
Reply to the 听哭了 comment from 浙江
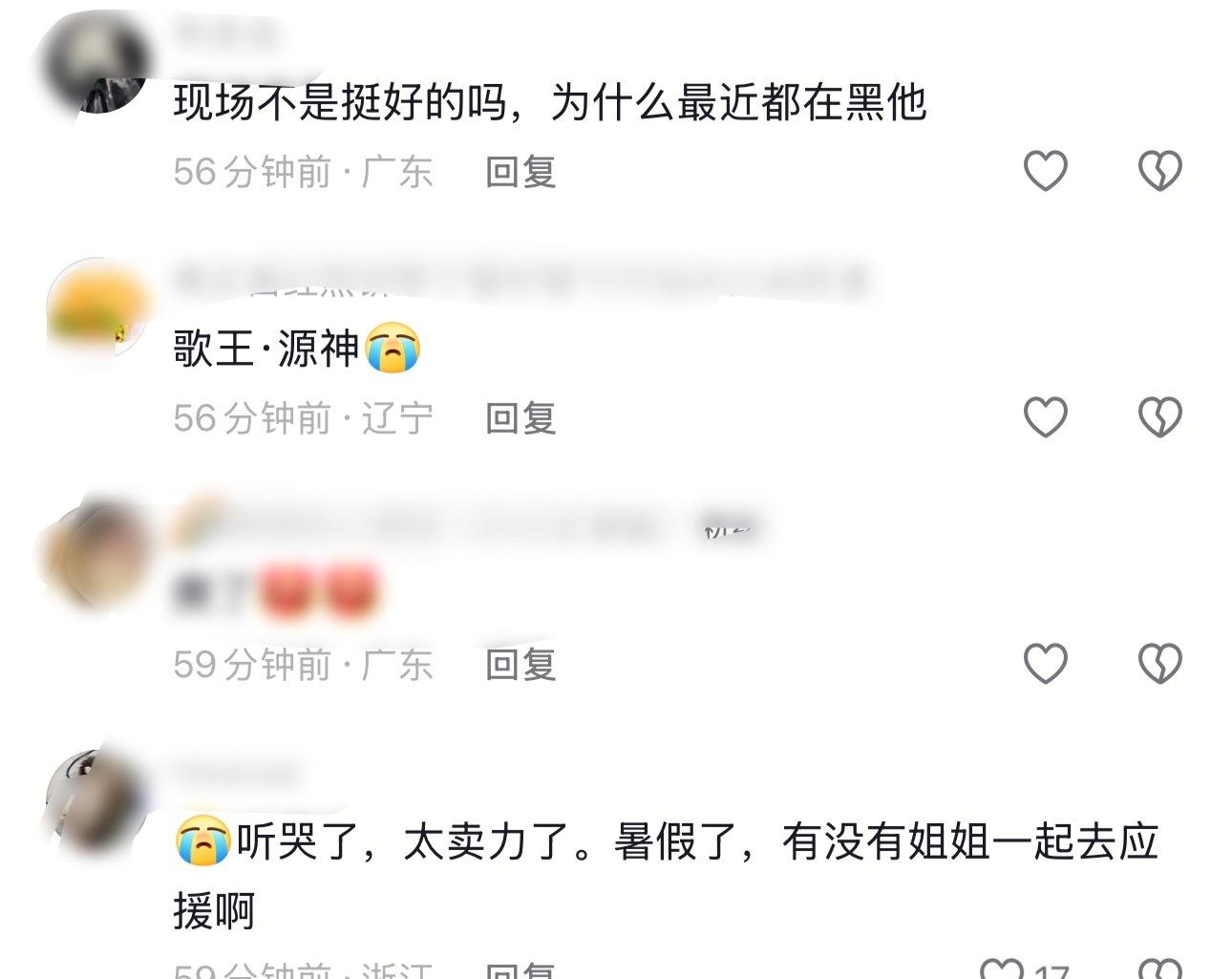coord(520,969)
